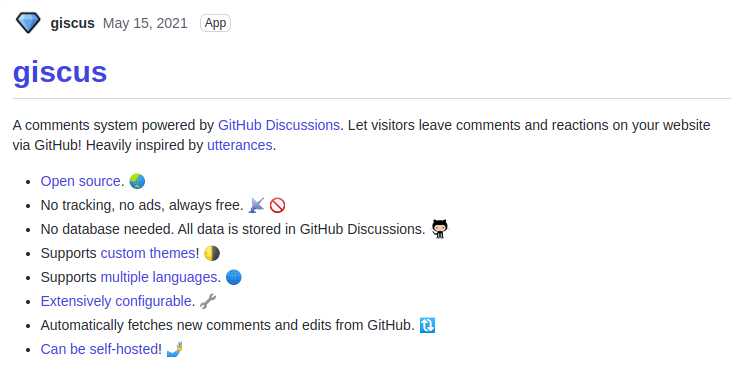The image size is (739, 371).
Task: Click the satellite antenna emoji icon
Action: [256, 205]
